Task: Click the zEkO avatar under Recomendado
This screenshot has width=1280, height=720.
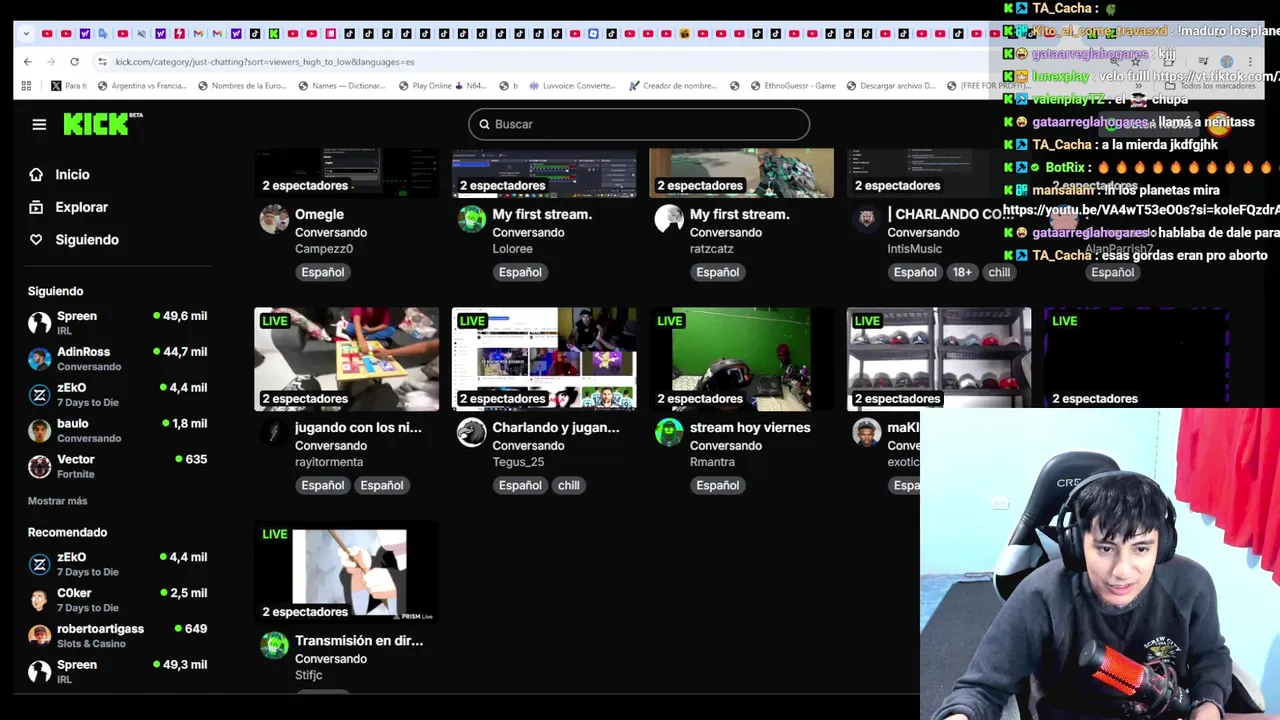Action: point(39,564)
